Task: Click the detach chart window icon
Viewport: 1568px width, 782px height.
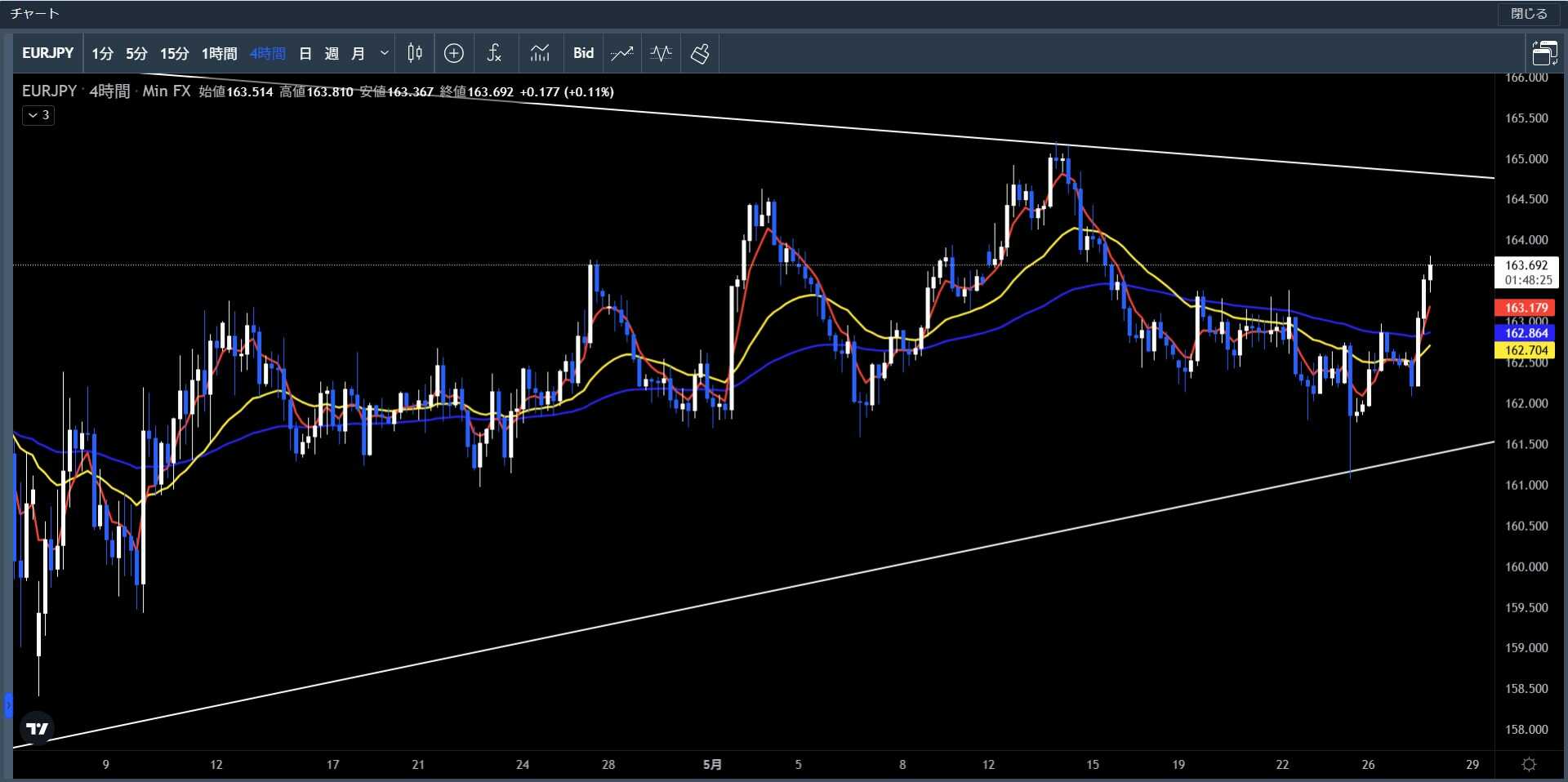Action: tap(1544, 53)
